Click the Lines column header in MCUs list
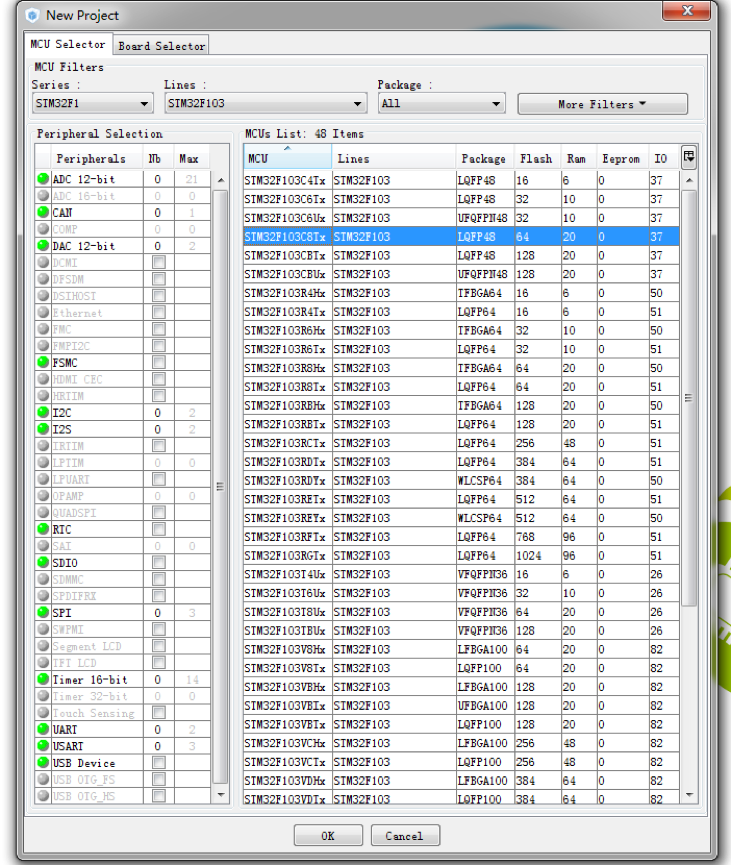The height and width of the screenshot is (865, 731). coord(394,158)
